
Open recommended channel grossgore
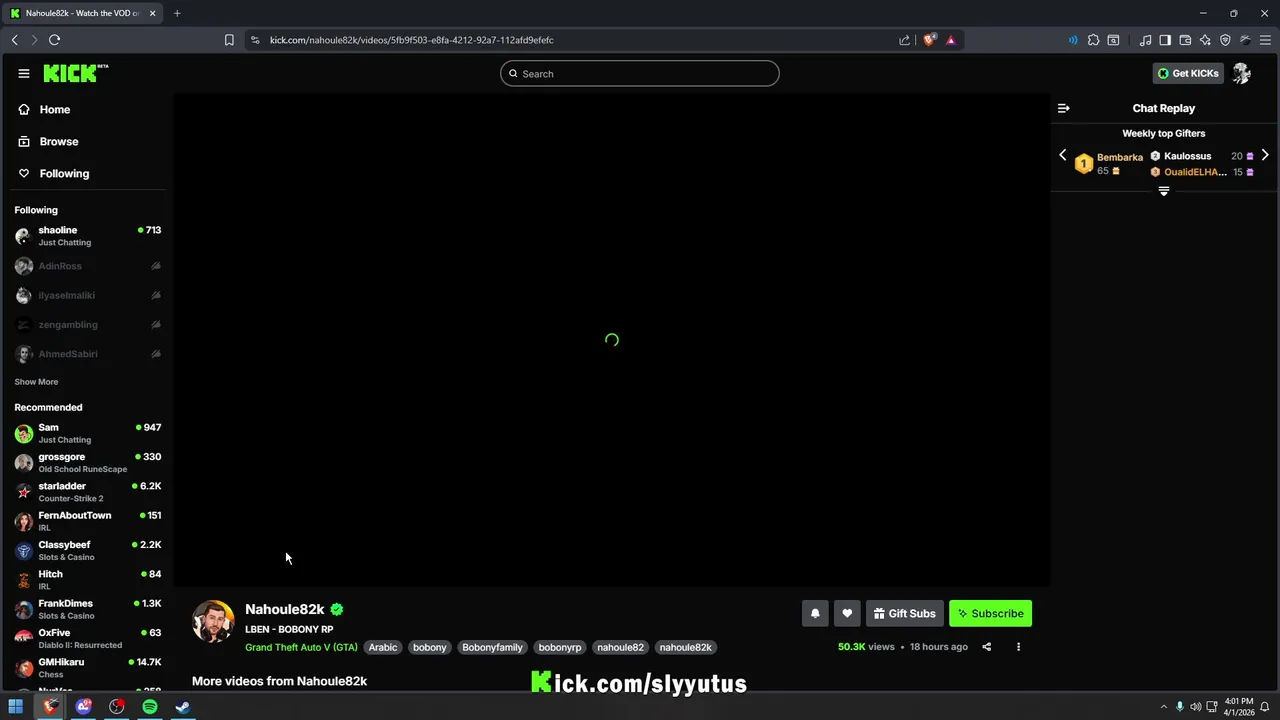pyautogui.click(x=87, y=462)
